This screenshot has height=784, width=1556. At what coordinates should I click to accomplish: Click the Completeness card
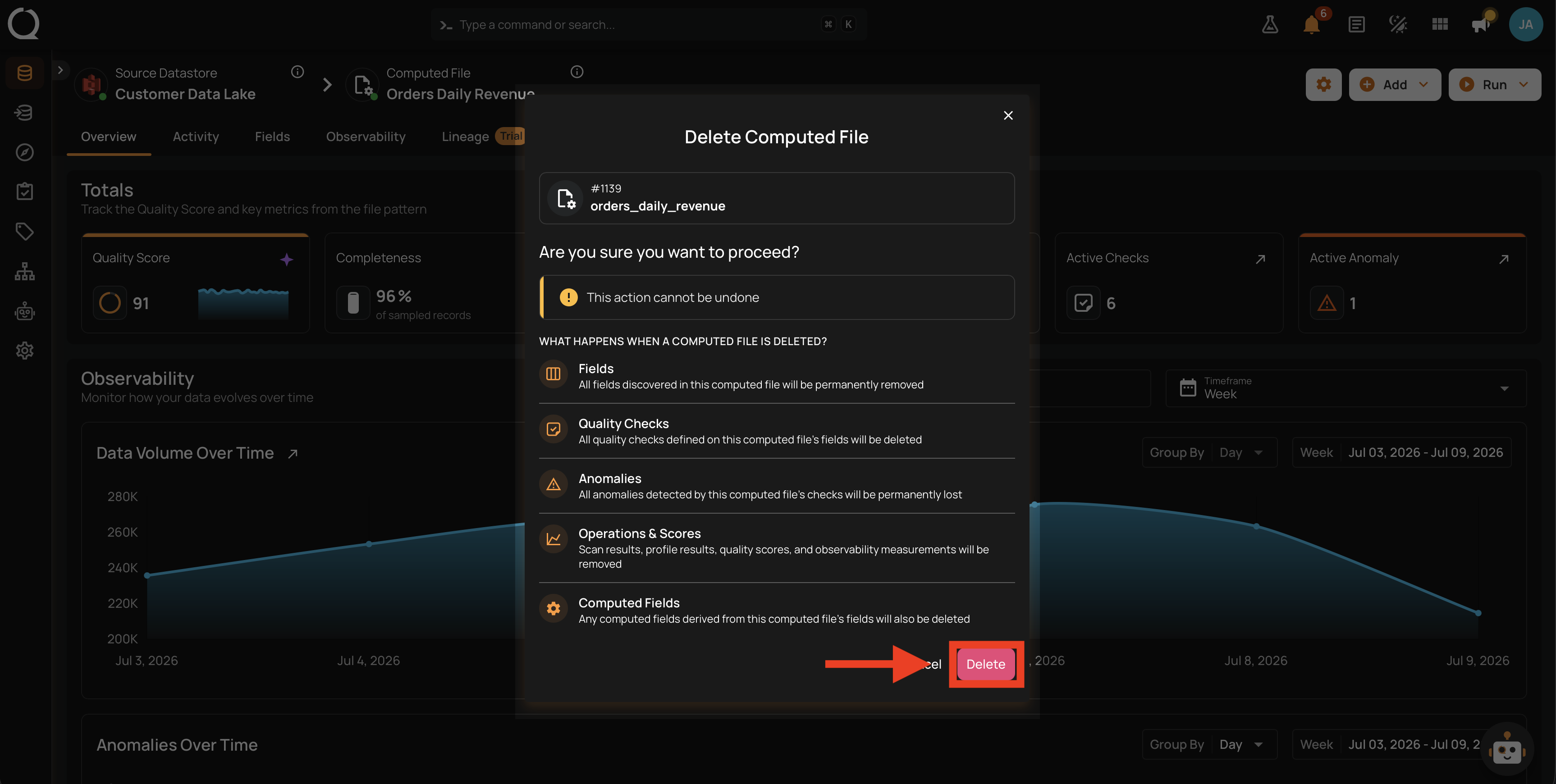425,283
